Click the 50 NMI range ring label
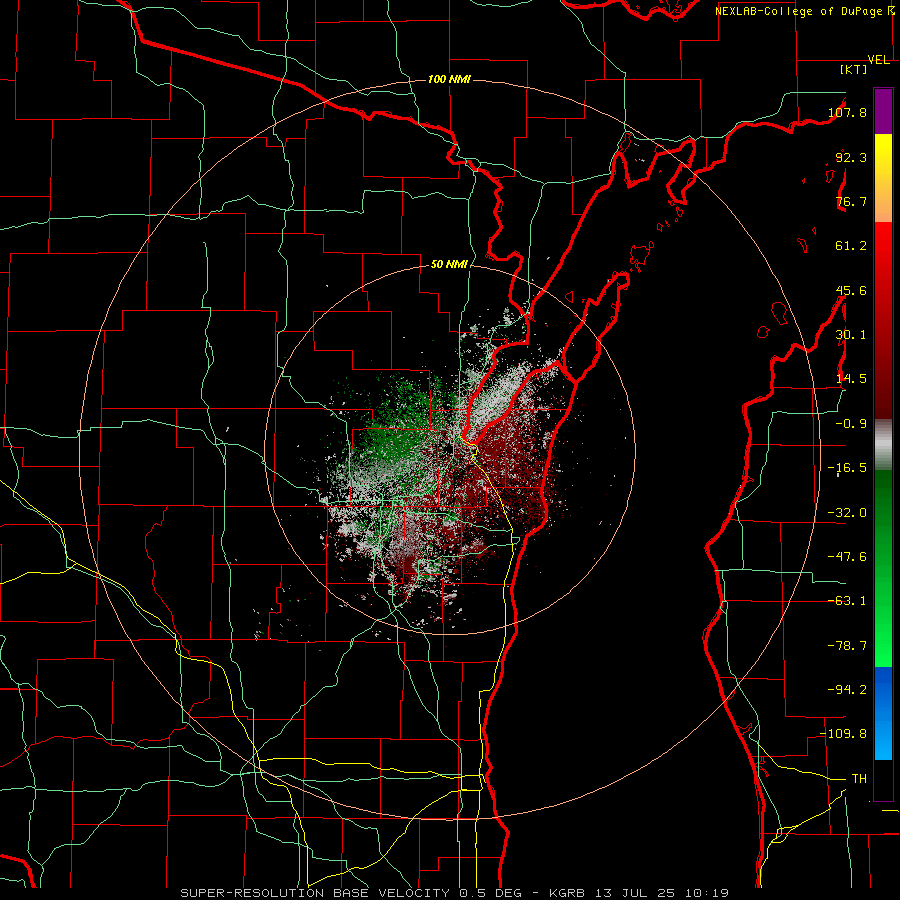 449,265
